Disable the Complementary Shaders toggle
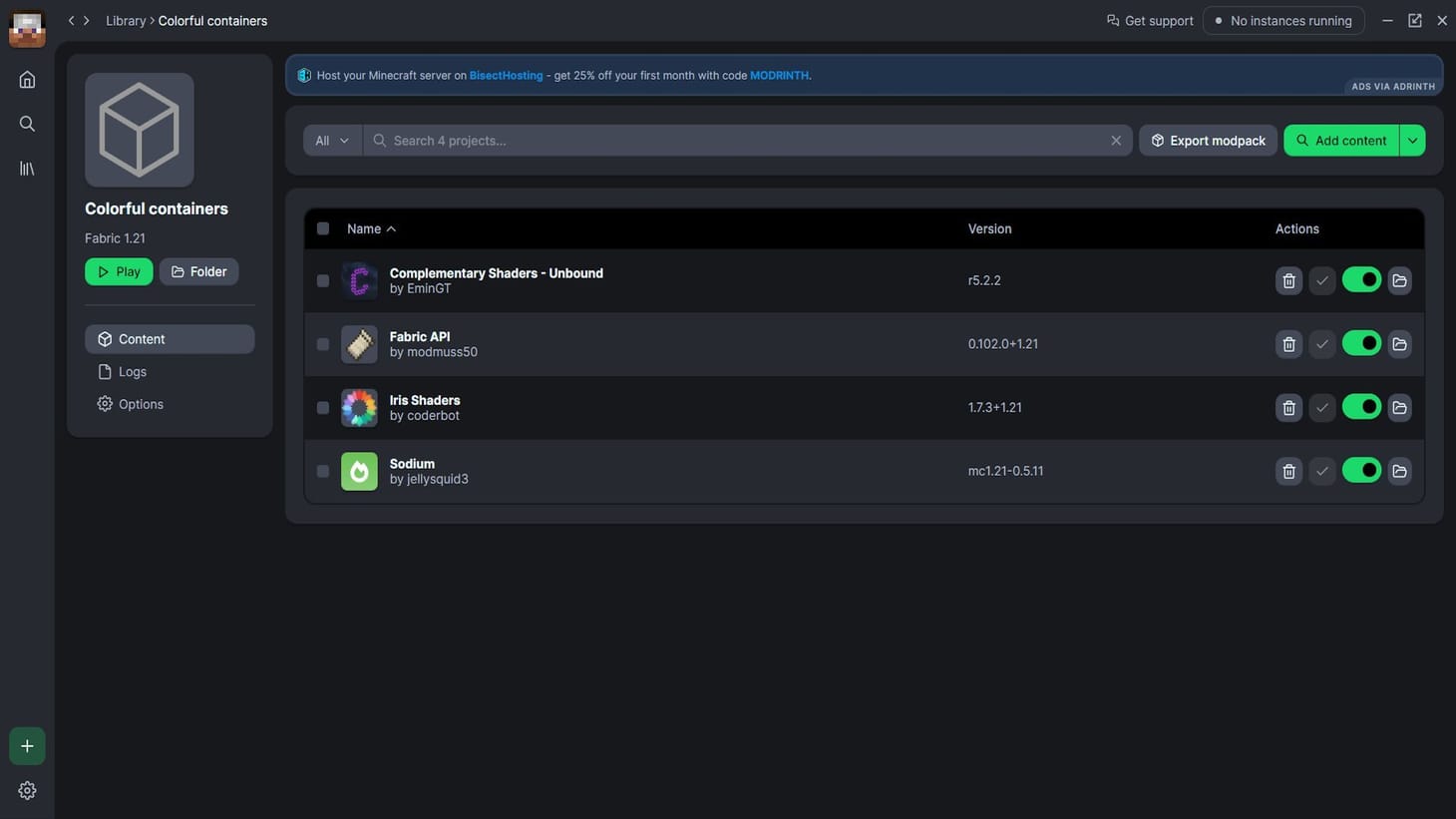The width and height of the screenshot is (1456, 819). point(1360,280)
